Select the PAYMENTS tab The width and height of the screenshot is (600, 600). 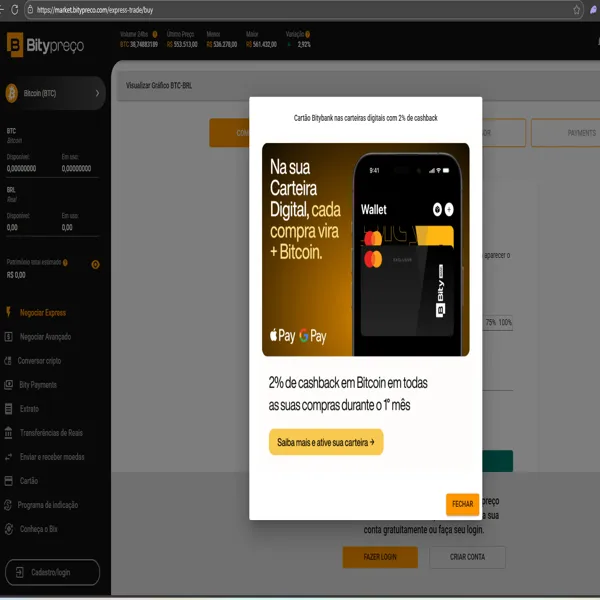pyautogui.click(x=566, y=133)
